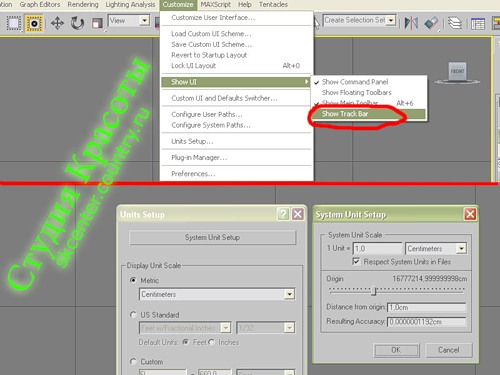This screenshot has width=500, height=375.
Task: Select the US Standard radio button
Action: 133,315
